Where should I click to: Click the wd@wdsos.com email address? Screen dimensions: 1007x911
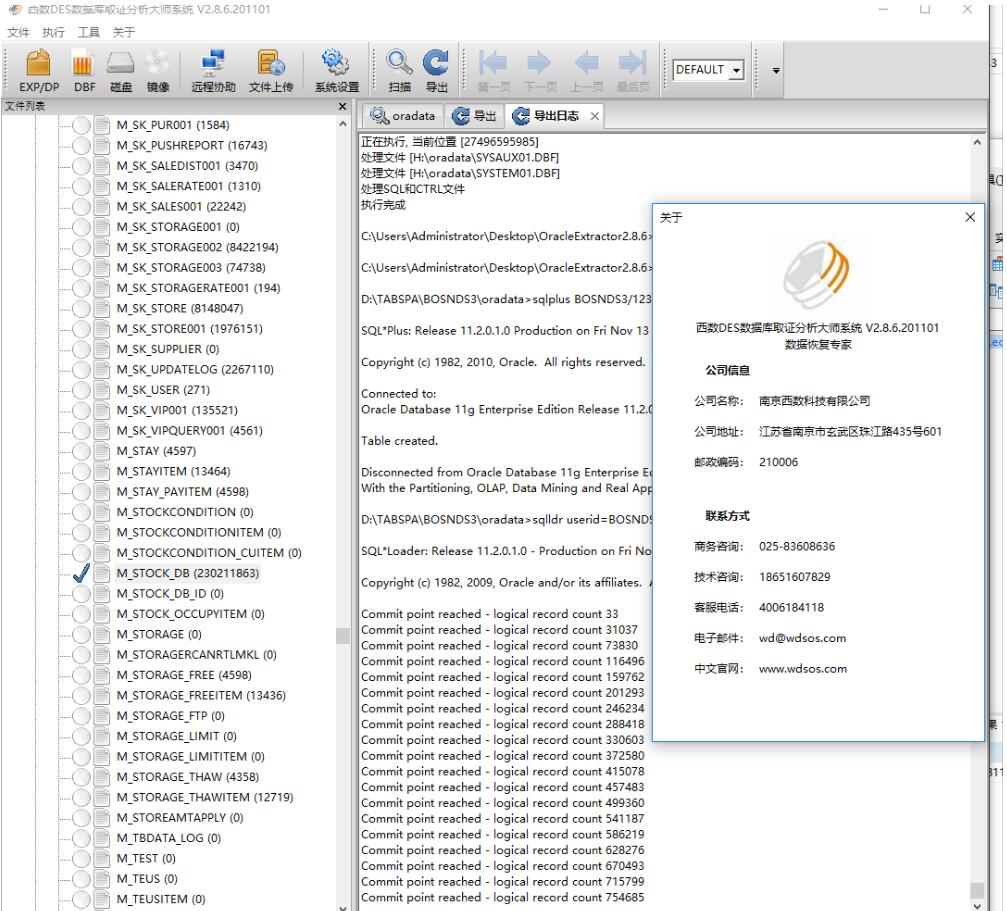point(802,638)
